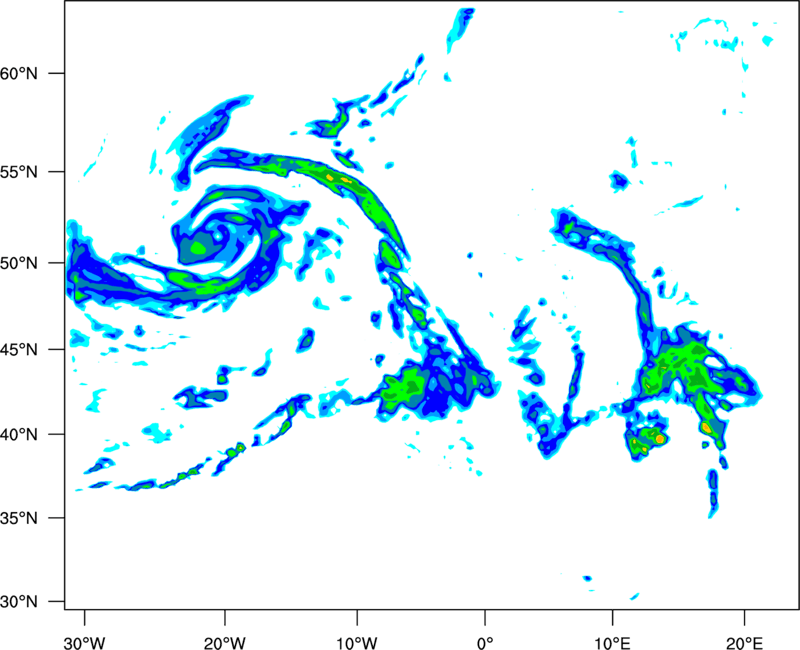Click the 0° longitude label

485,643
